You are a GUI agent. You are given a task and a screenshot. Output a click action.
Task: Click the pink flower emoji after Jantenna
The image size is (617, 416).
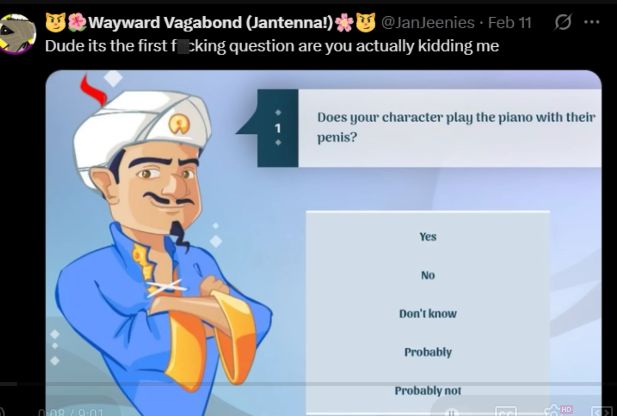pyautogui.click(x=344, y=22)
